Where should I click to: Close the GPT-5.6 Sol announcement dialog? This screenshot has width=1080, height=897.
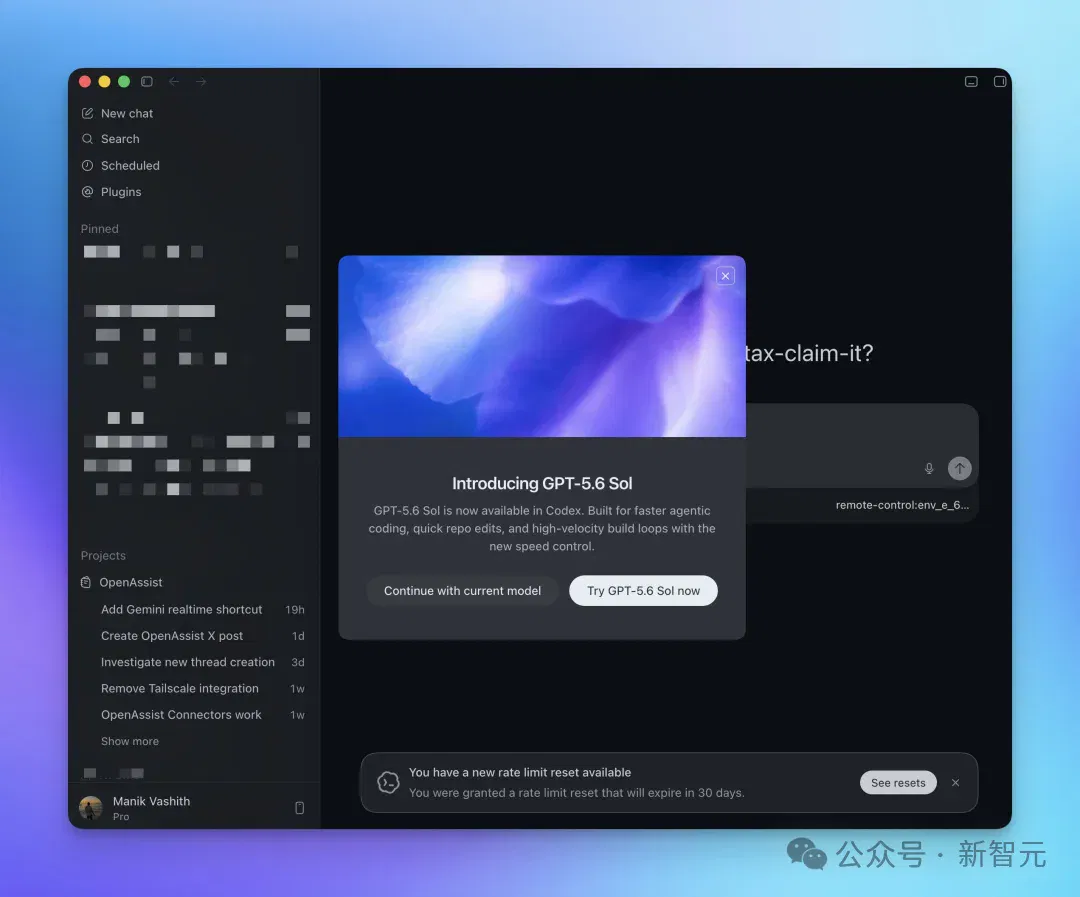click(725, 276)
